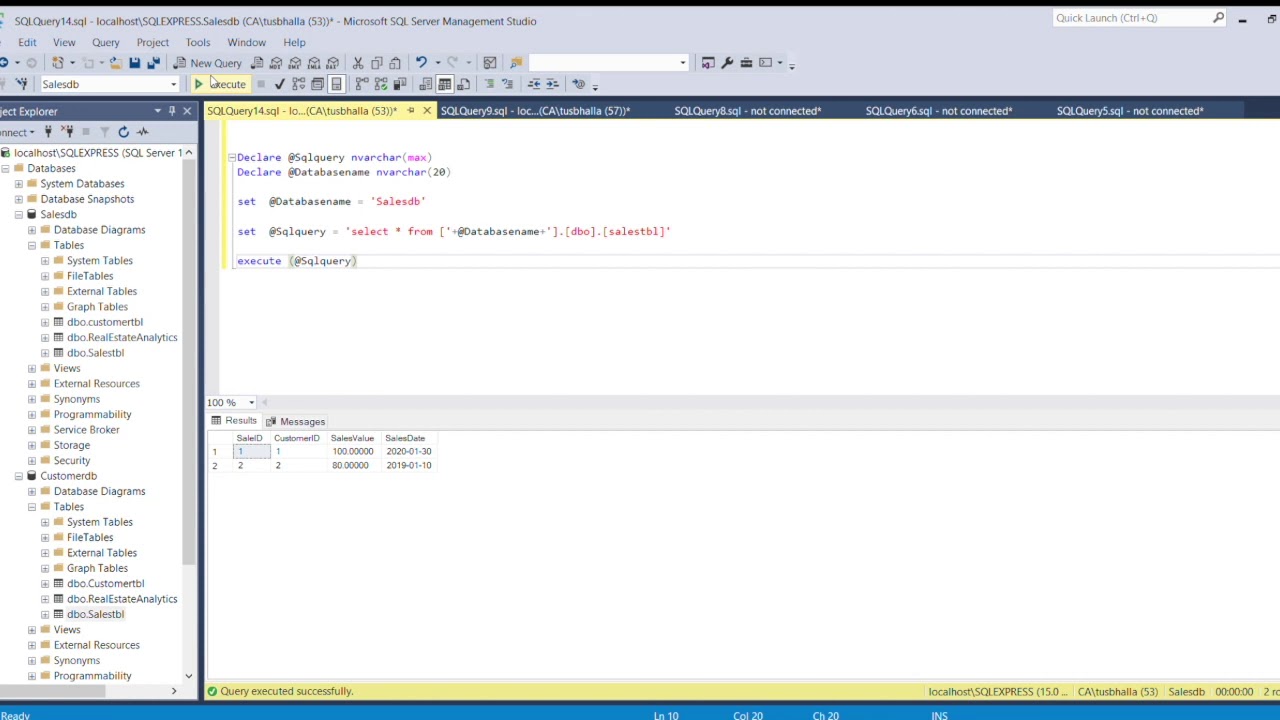
Task: Uncomment the selected lines
Action: pyautogui.click(x=508, y=84)
